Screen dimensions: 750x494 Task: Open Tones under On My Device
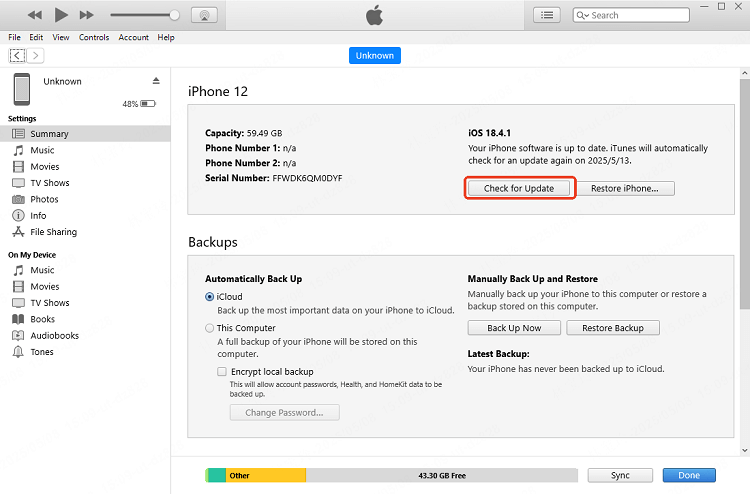coord(42,352)
